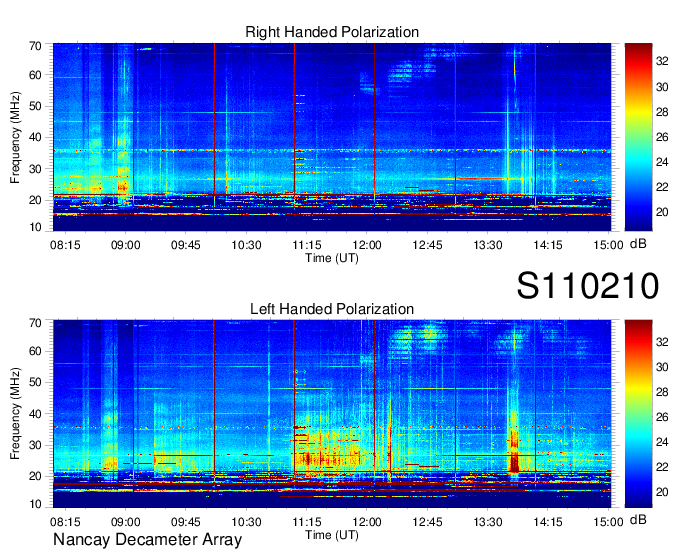Click the 08:15 tick of Left Handed plot
Viewport: 680px width, 552px height.
tap(65, 522)
